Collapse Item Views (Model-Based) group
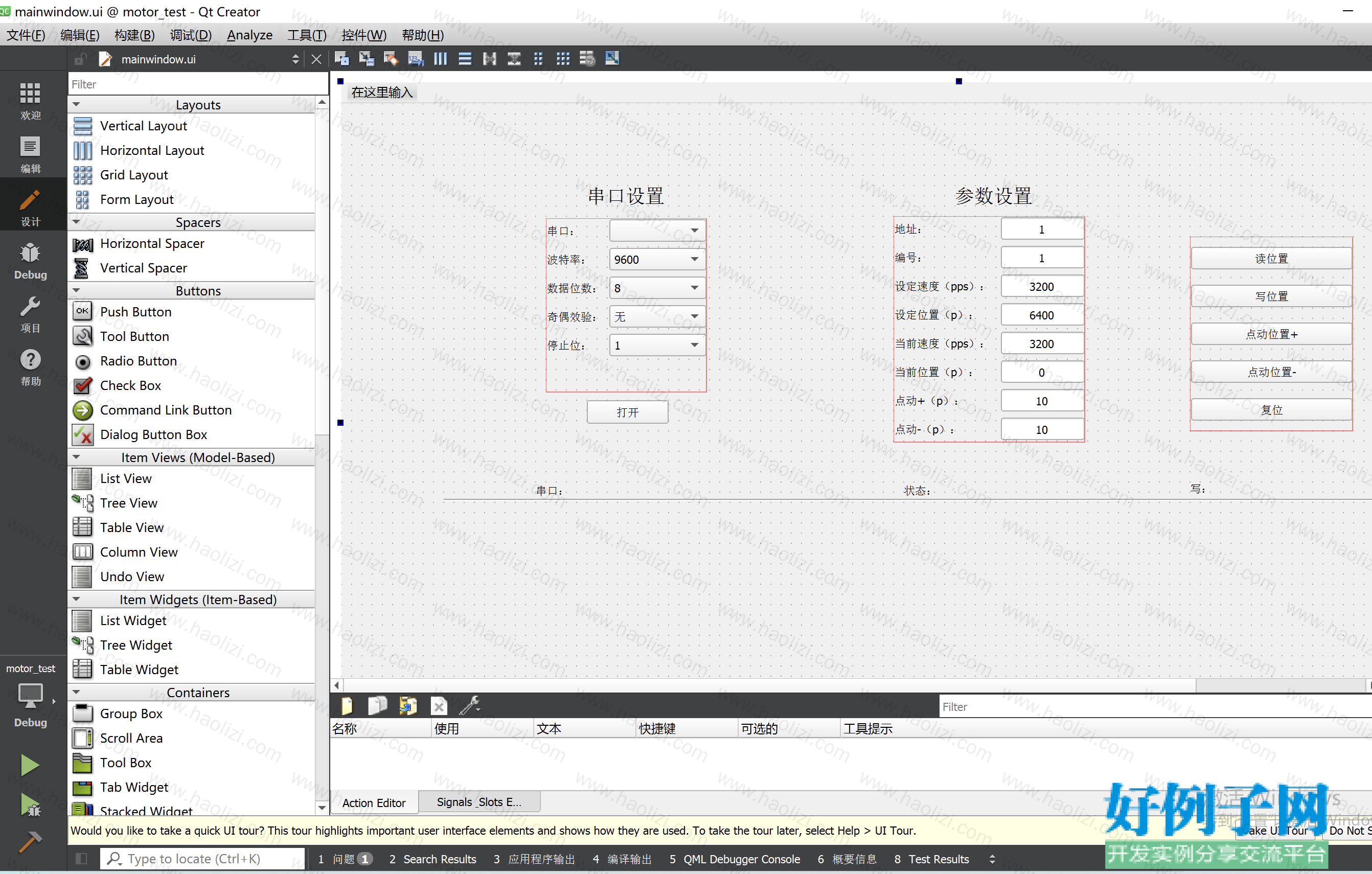Viewport: 1372px width, 874px height. tap(76, 457)
